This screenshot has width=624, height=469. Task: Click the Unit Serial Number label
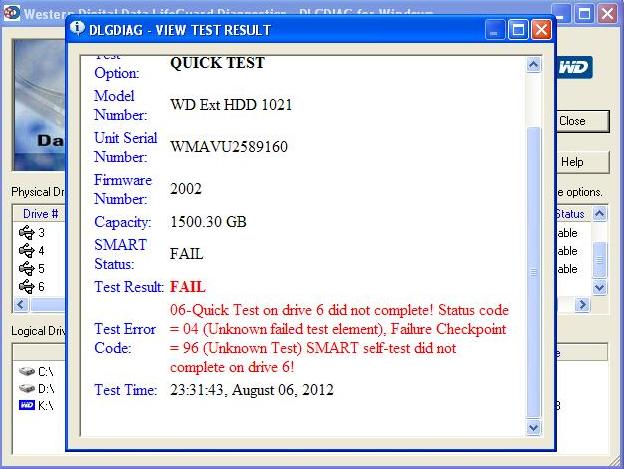pyautogui.click(x=125, y=147)
